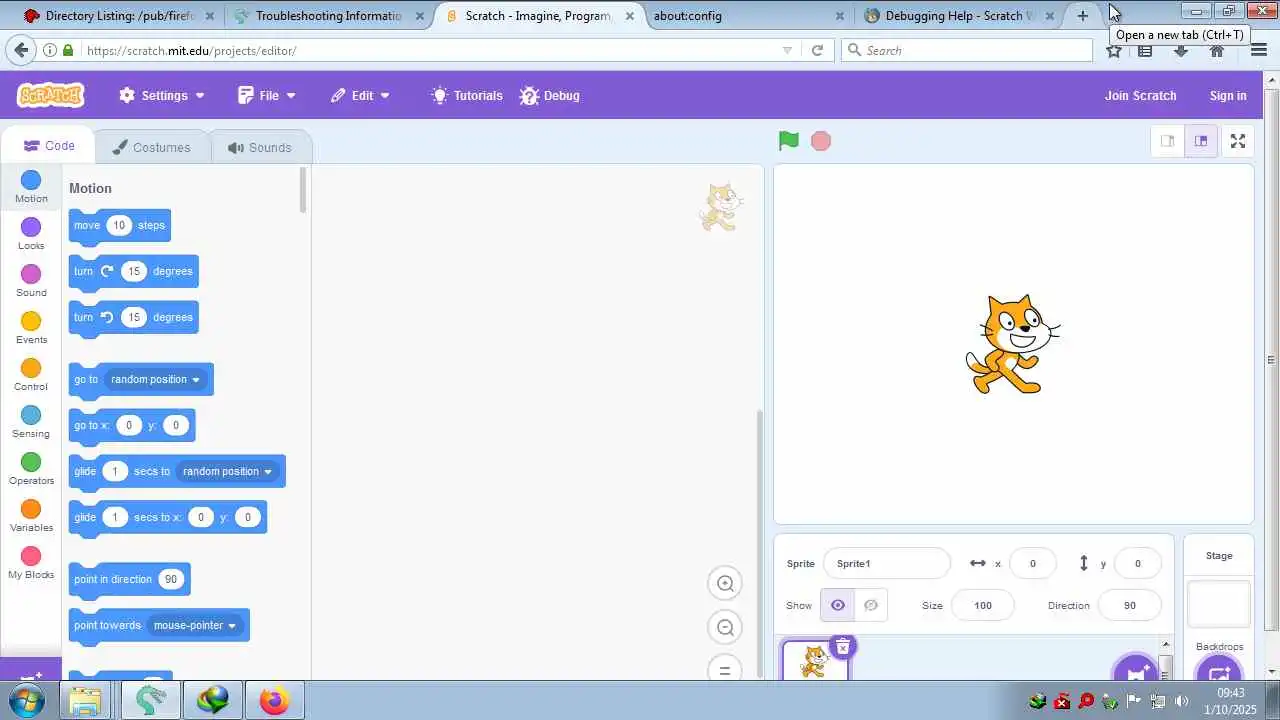
Task: Edit the sprite name field Sprite1
Action: (x=886, y=563)
